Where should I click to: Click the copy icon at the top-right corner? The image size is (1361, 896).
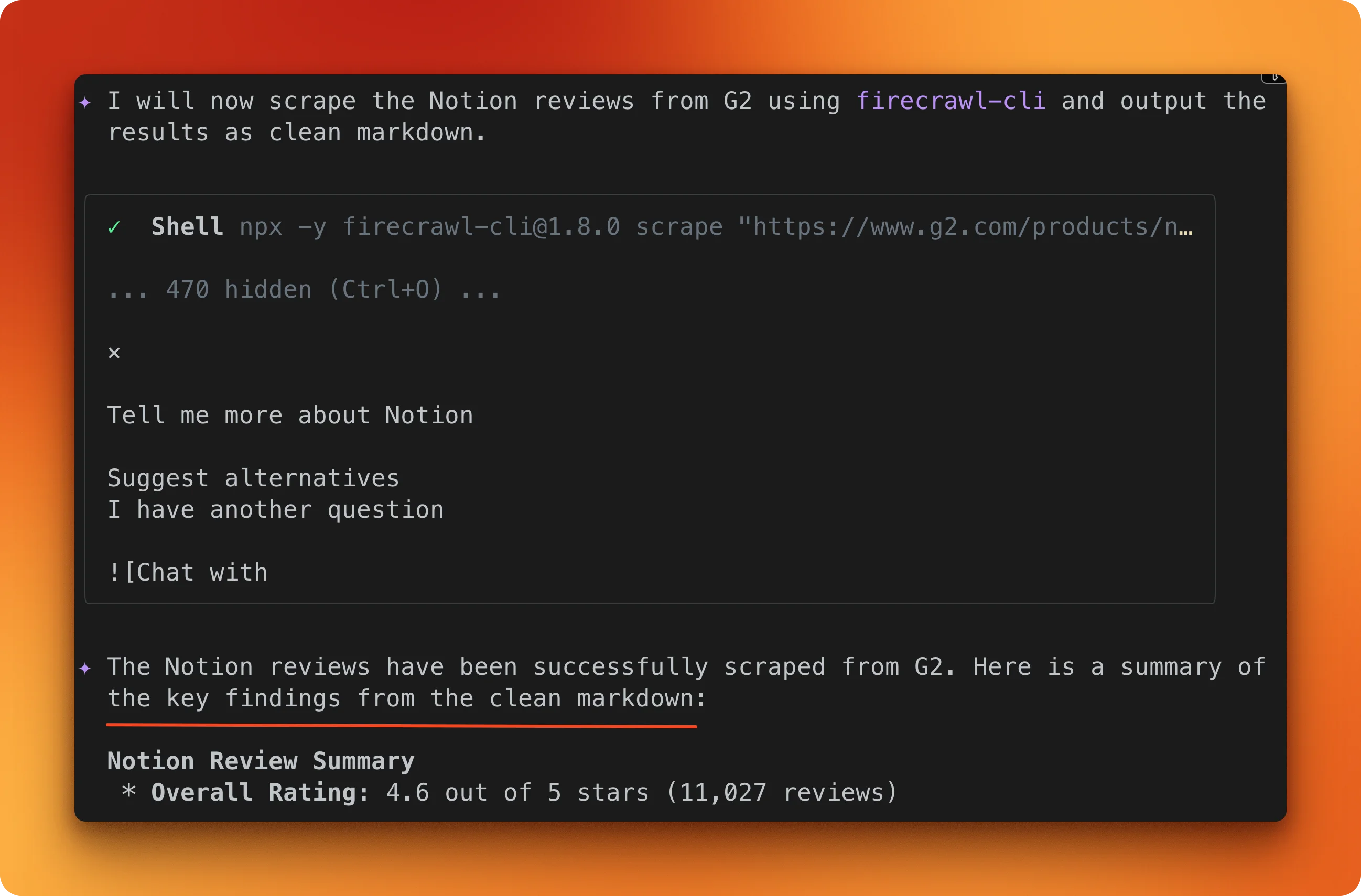(x=1274, y=78)
